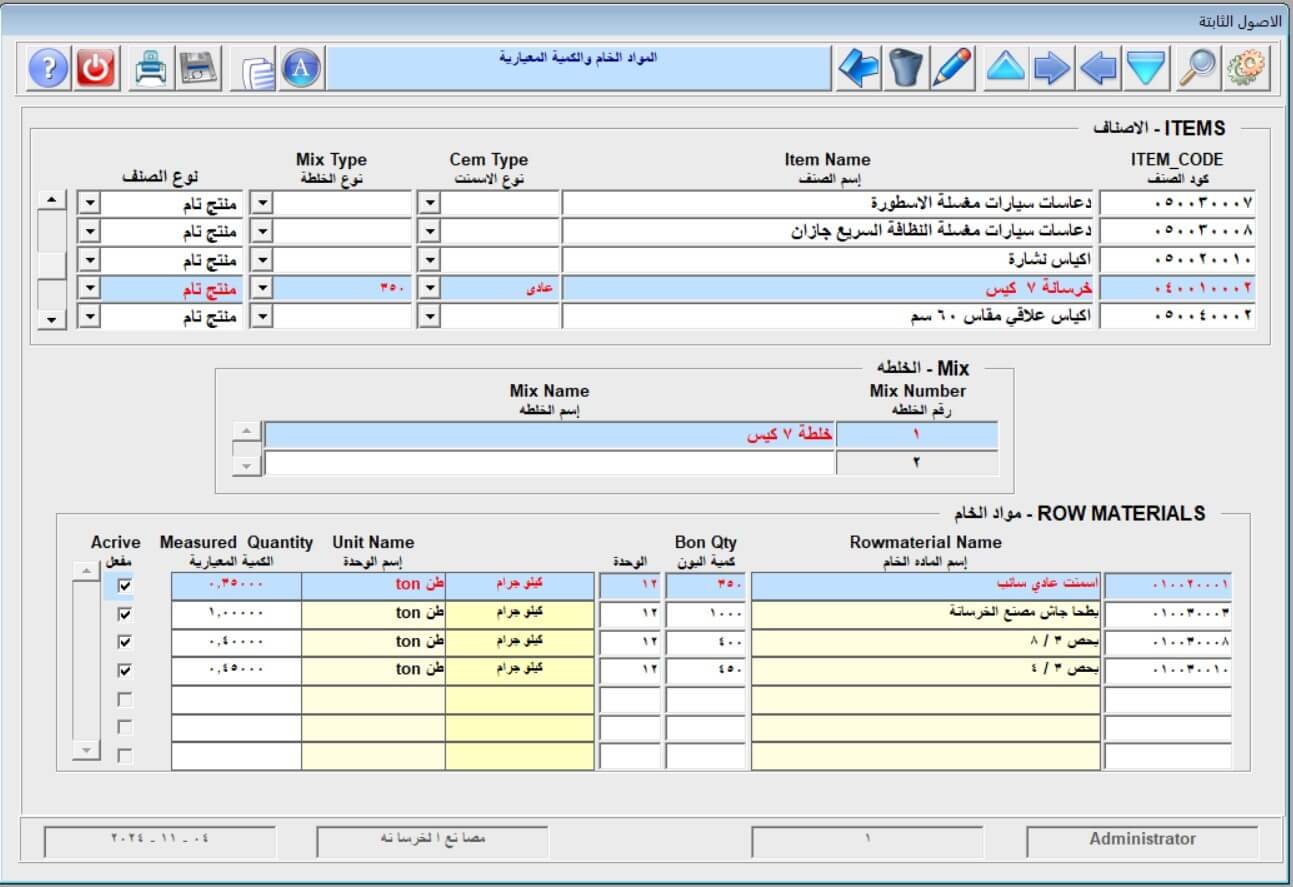Enable the Active checkbox in fifth empty row
Viewport: 1293px width, 887px height.
125,699
